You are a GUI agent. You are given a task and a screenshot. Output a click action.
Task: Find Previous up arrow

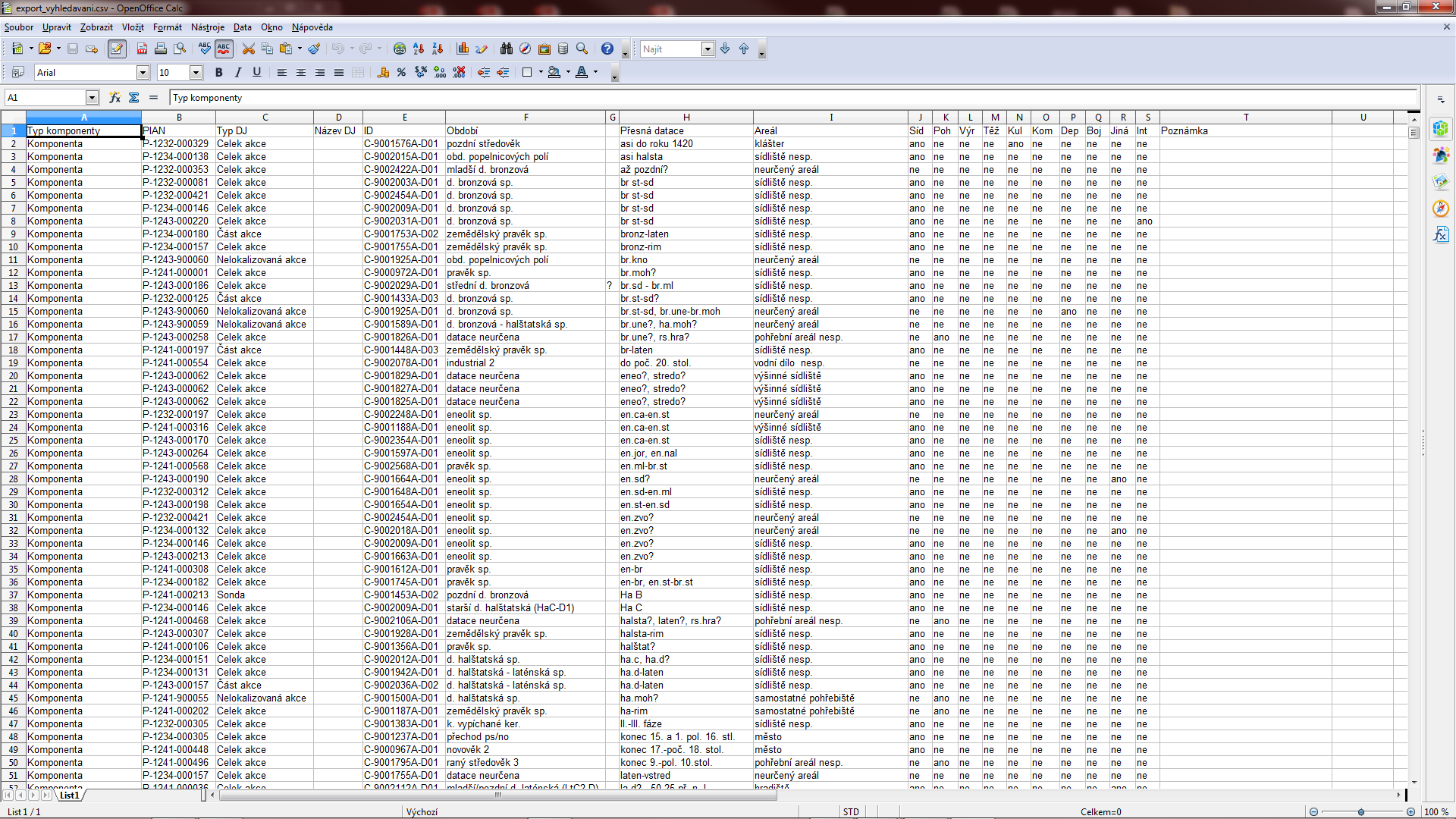tap(744, 49)
